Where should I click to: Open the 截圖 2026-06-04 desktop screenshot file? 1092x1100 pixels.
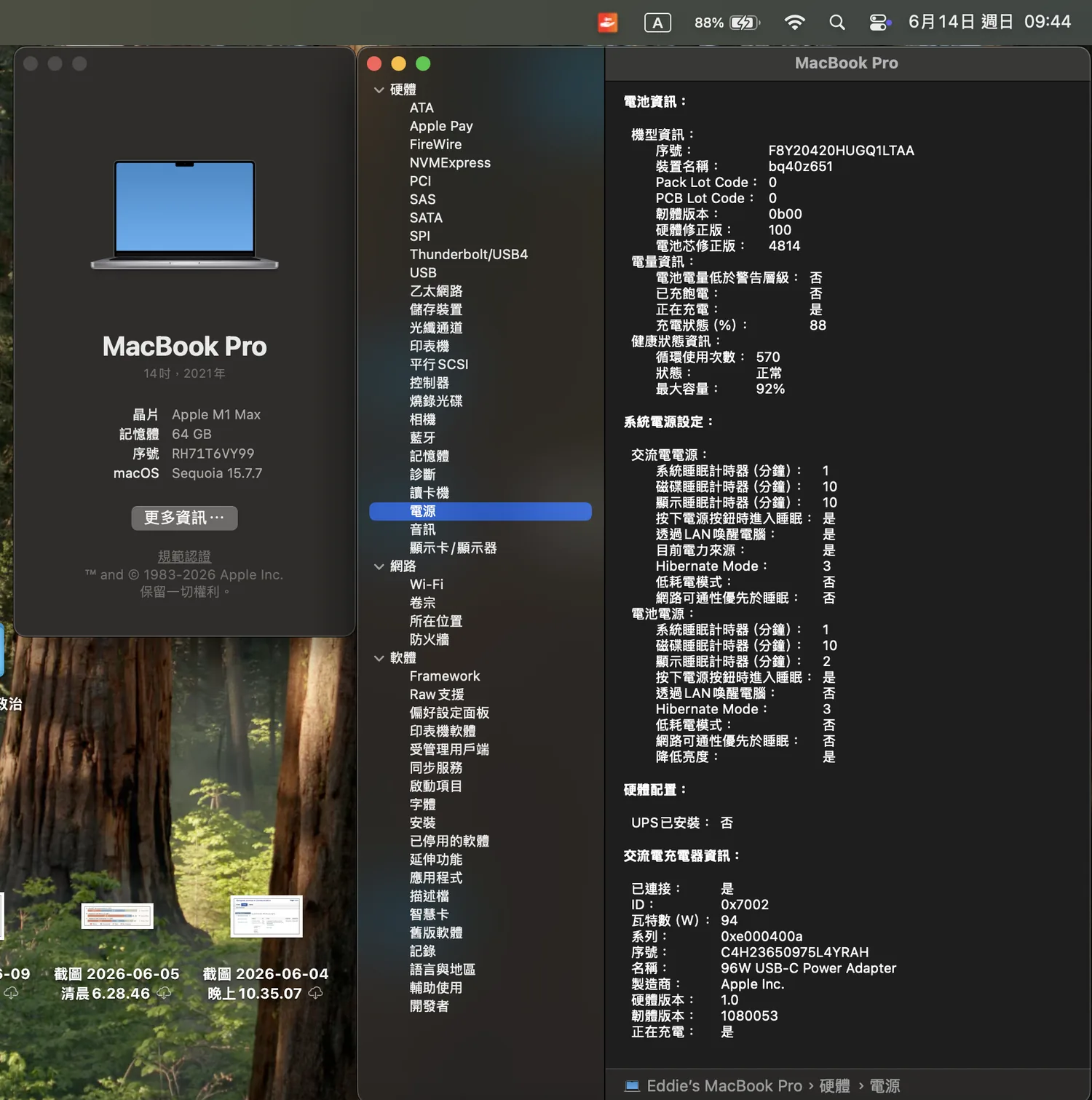[x=266, y=917]
